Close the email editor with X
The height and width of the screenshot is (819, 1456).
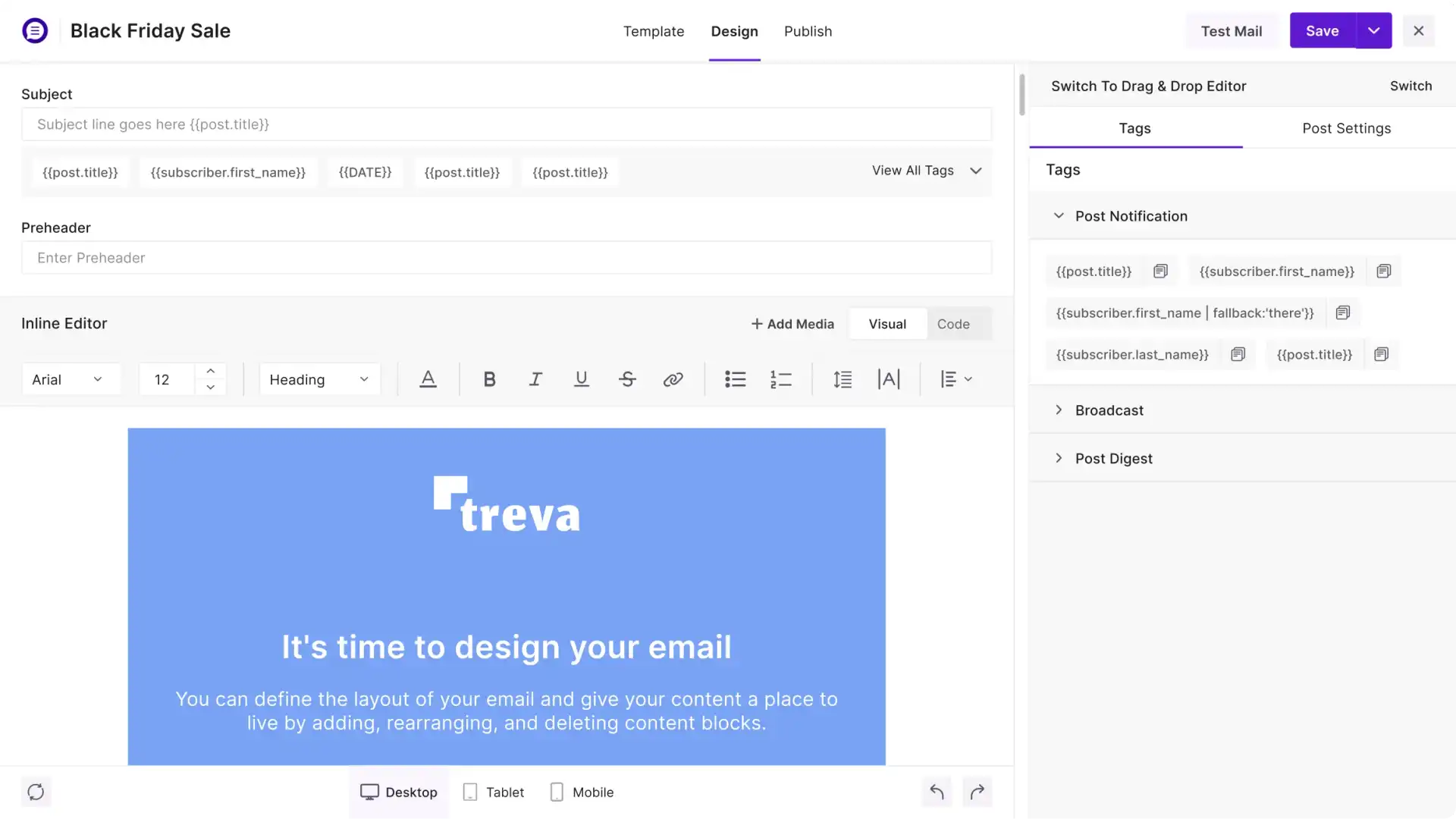click(x=1419, y=31)
